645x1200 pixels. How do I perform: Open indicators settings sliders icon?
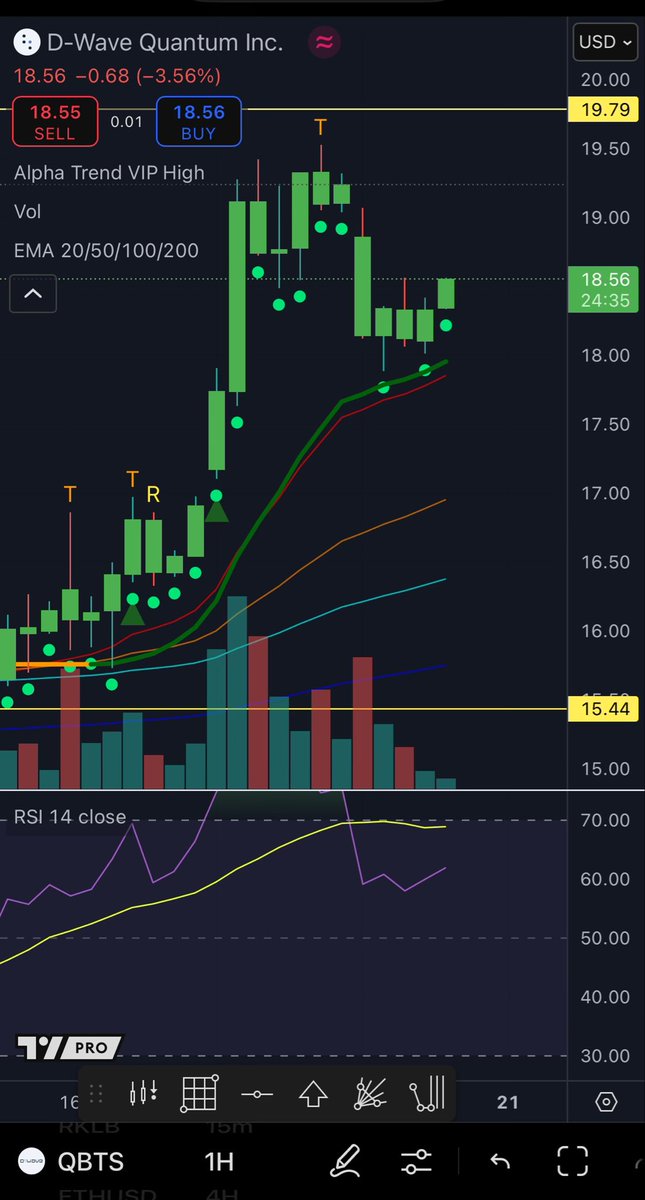click(416, 1161)
